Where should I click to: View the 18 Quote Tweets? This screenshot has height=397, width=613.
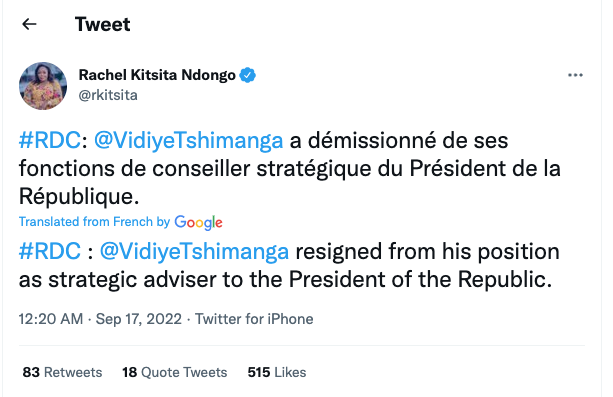[174, 372]
